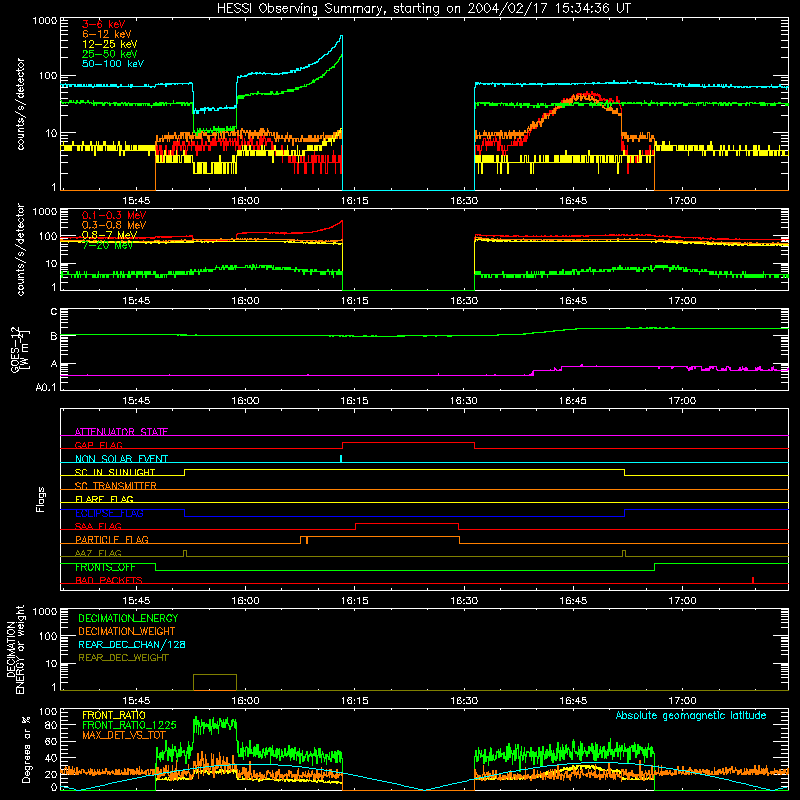Select the SC_IN_SUNLIGHT flag label
The height and width of the screenshot is (800, 800).
click(115, 472)
